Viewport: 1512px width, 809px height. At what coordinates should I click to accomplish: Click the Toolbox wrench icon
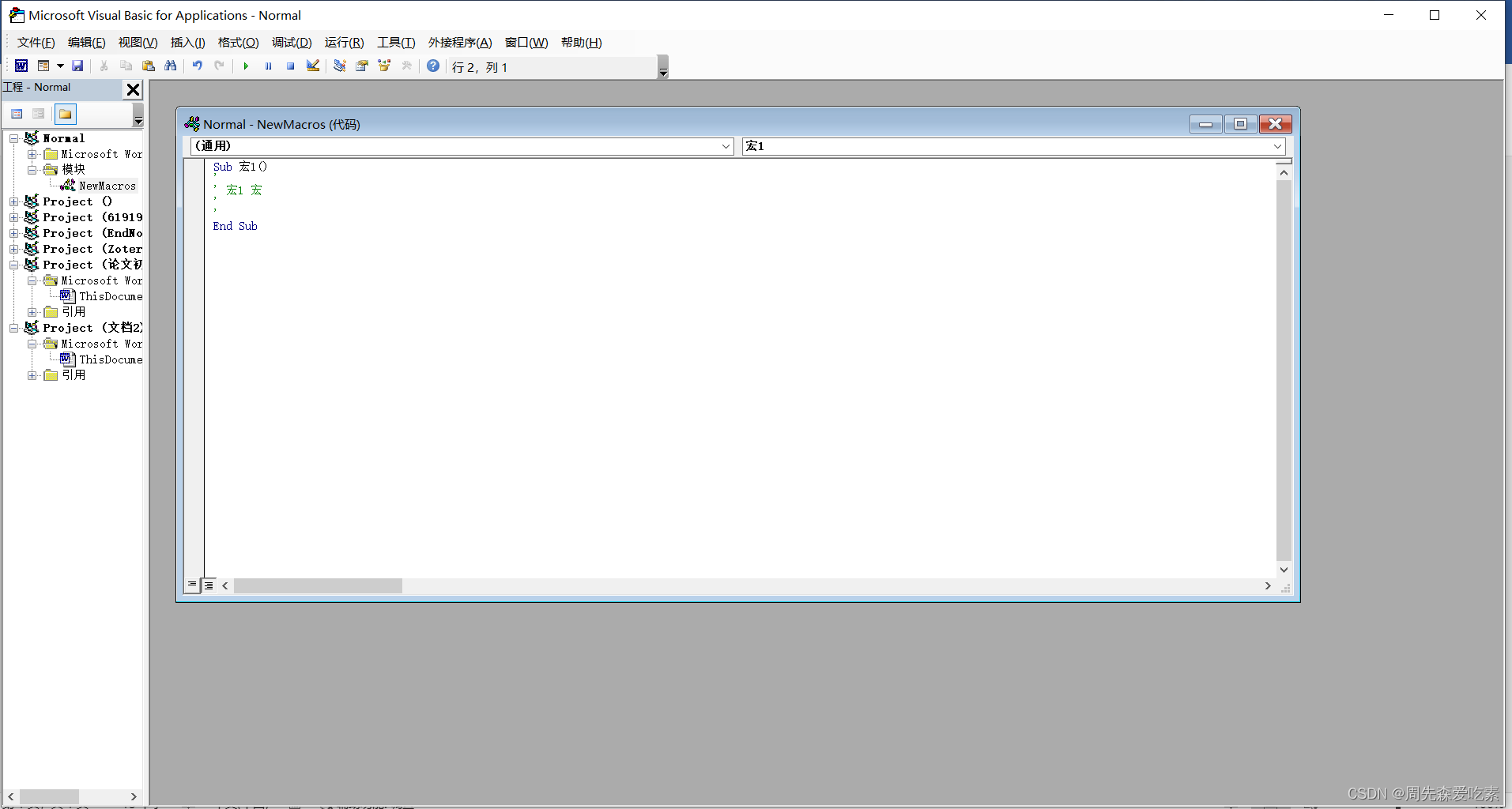coord(407,66)
